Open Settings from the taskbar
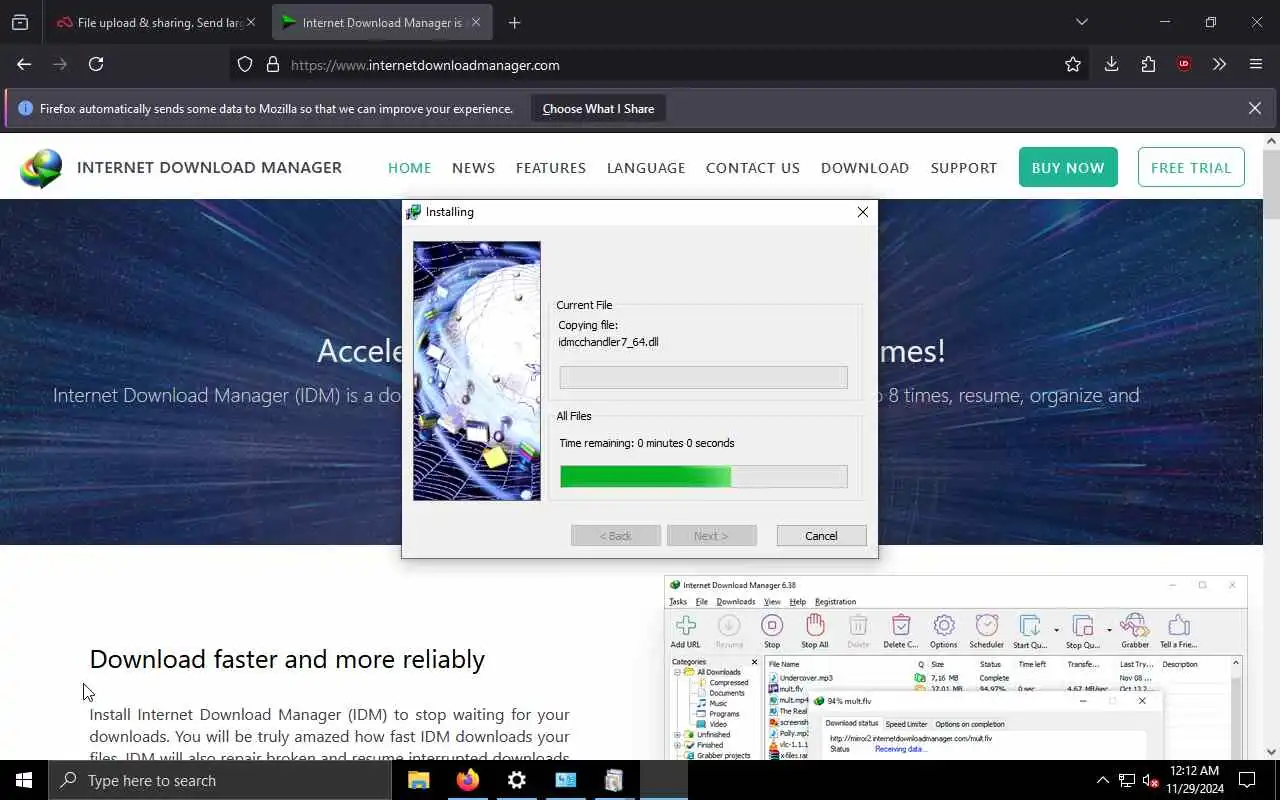 tap(517, 780)
